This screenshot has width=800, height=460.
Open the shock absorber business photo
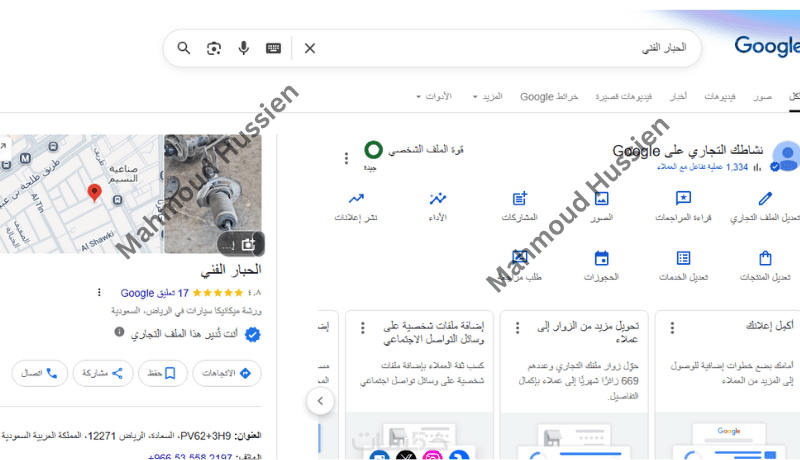213,194
